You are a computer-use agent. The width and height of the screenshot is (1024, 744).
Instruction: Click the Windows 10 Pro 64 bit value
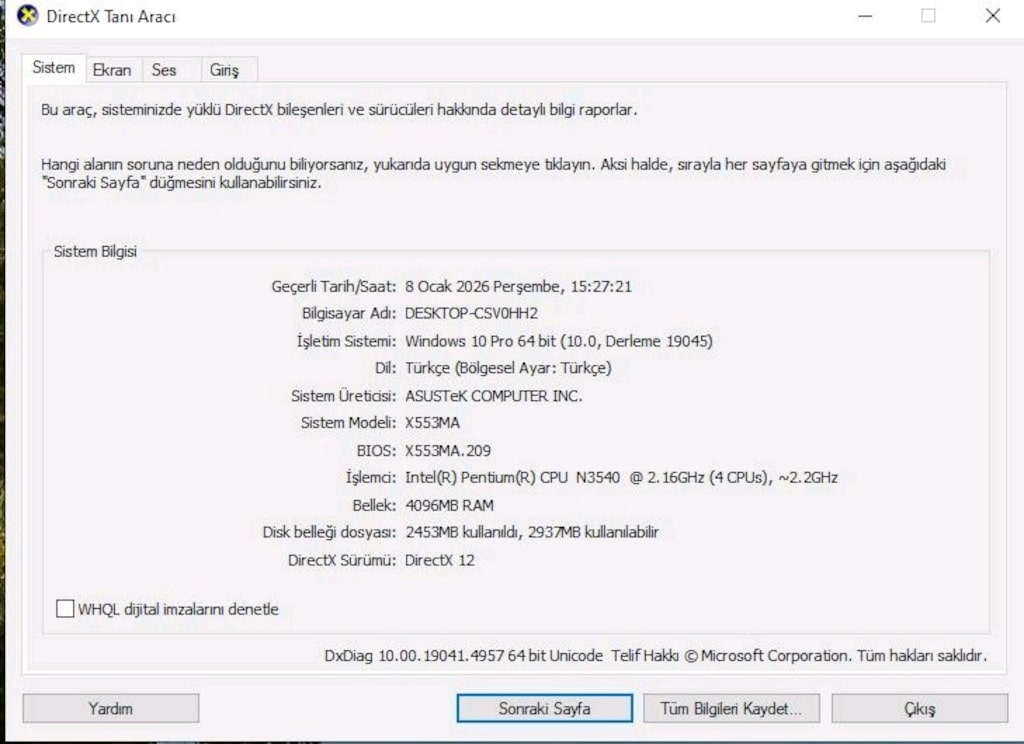point(559,341)
